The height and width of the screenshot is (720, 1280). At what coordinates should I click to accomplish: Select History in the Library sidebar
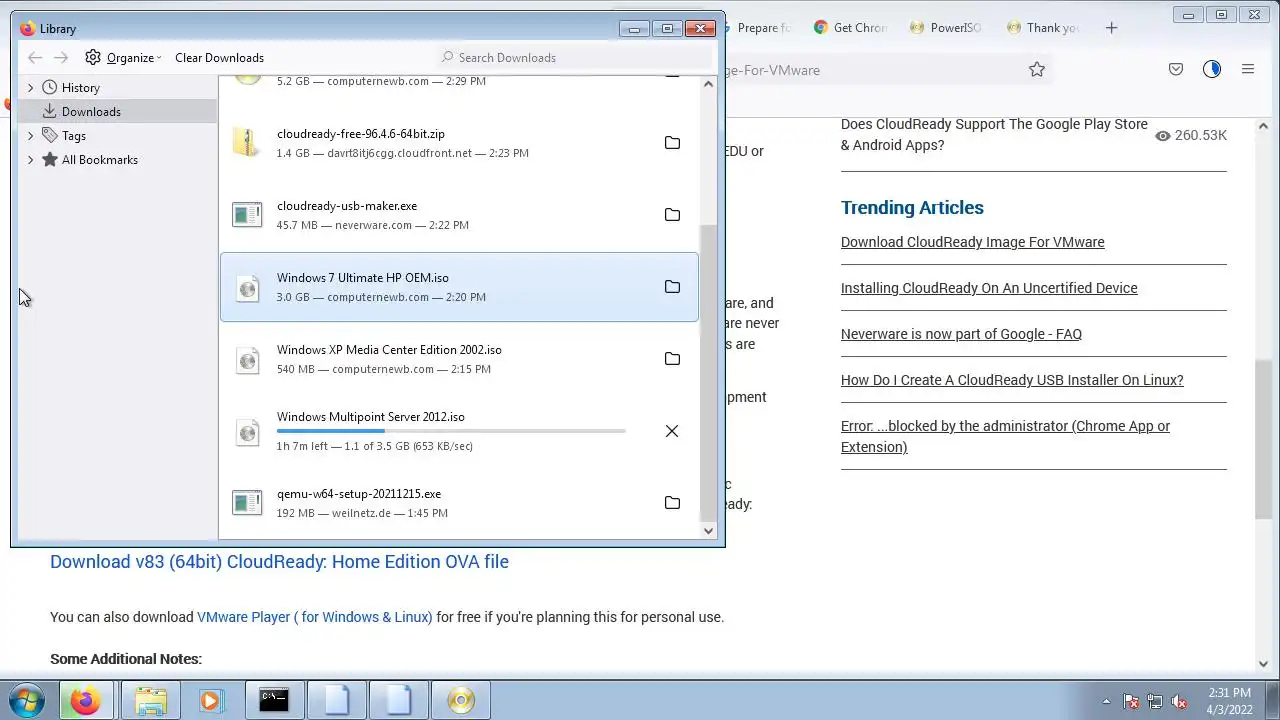pos(80,88)
